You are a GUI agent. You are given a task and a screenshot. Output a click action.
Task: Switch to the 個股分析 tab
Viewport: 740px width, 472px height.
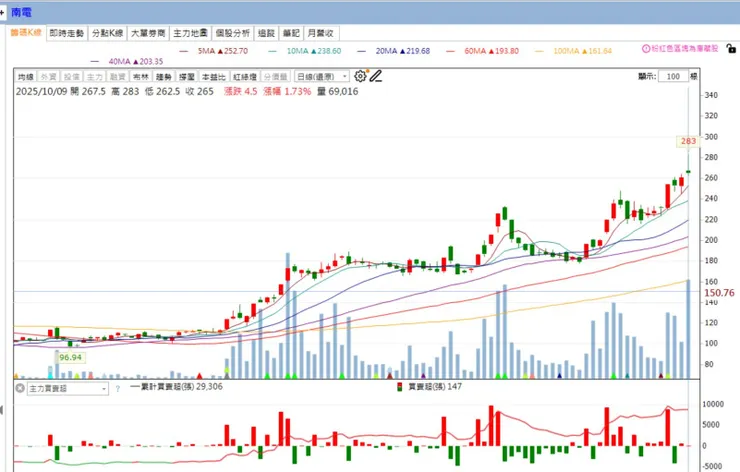tap(233, 33)
